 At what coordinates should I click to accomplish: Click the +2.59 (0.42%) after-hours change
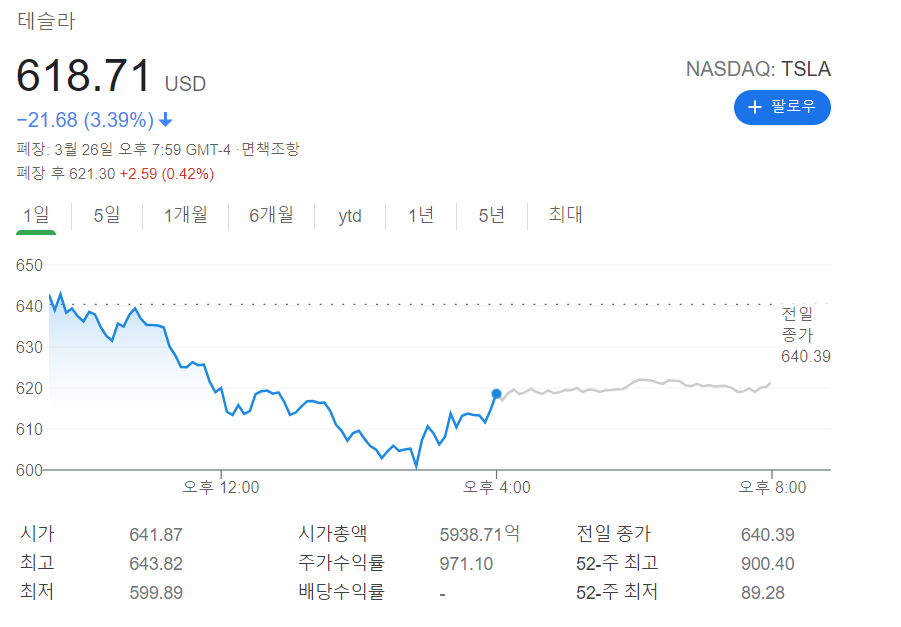167,174
